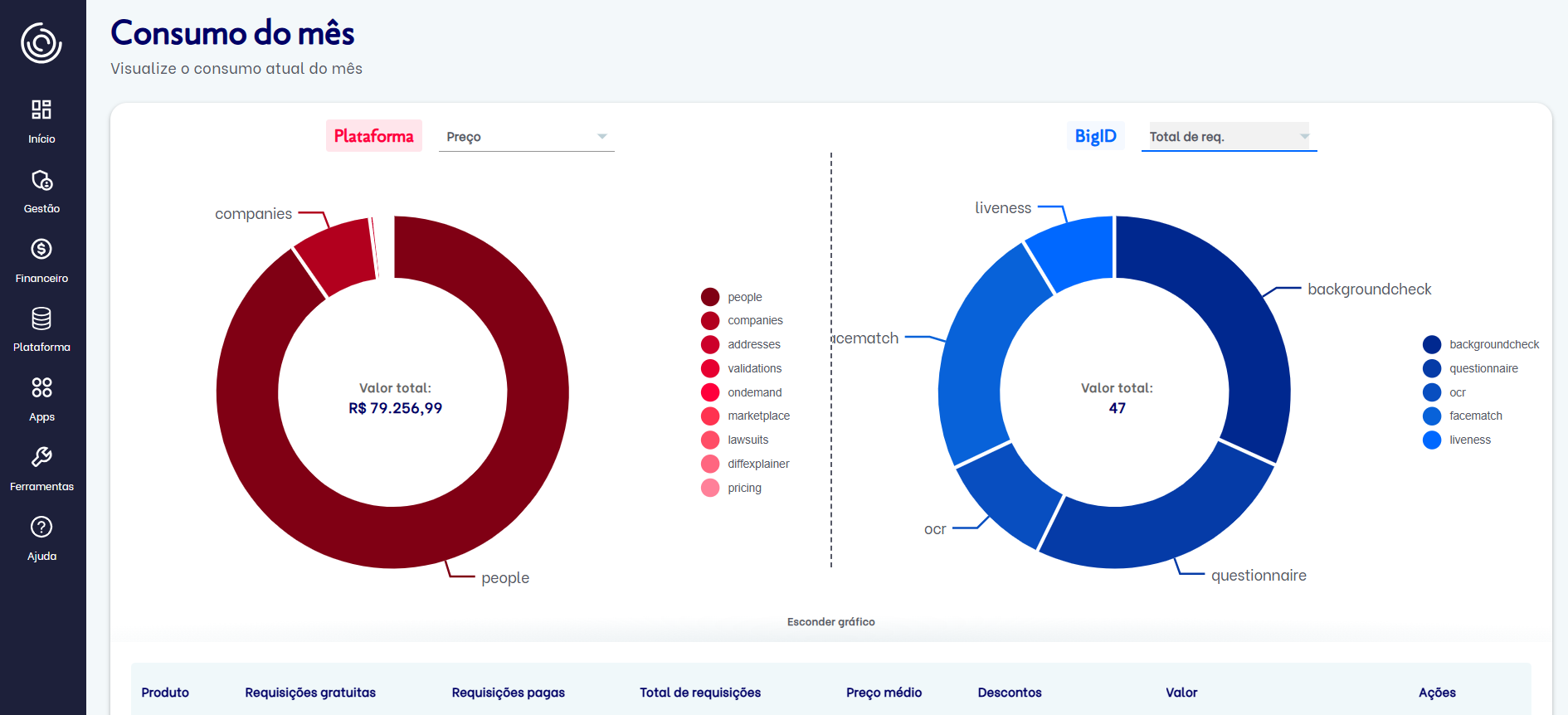The image size is (1568, 715).
Task: Select the Plataforma chart label
Action: tap(373, 136)
